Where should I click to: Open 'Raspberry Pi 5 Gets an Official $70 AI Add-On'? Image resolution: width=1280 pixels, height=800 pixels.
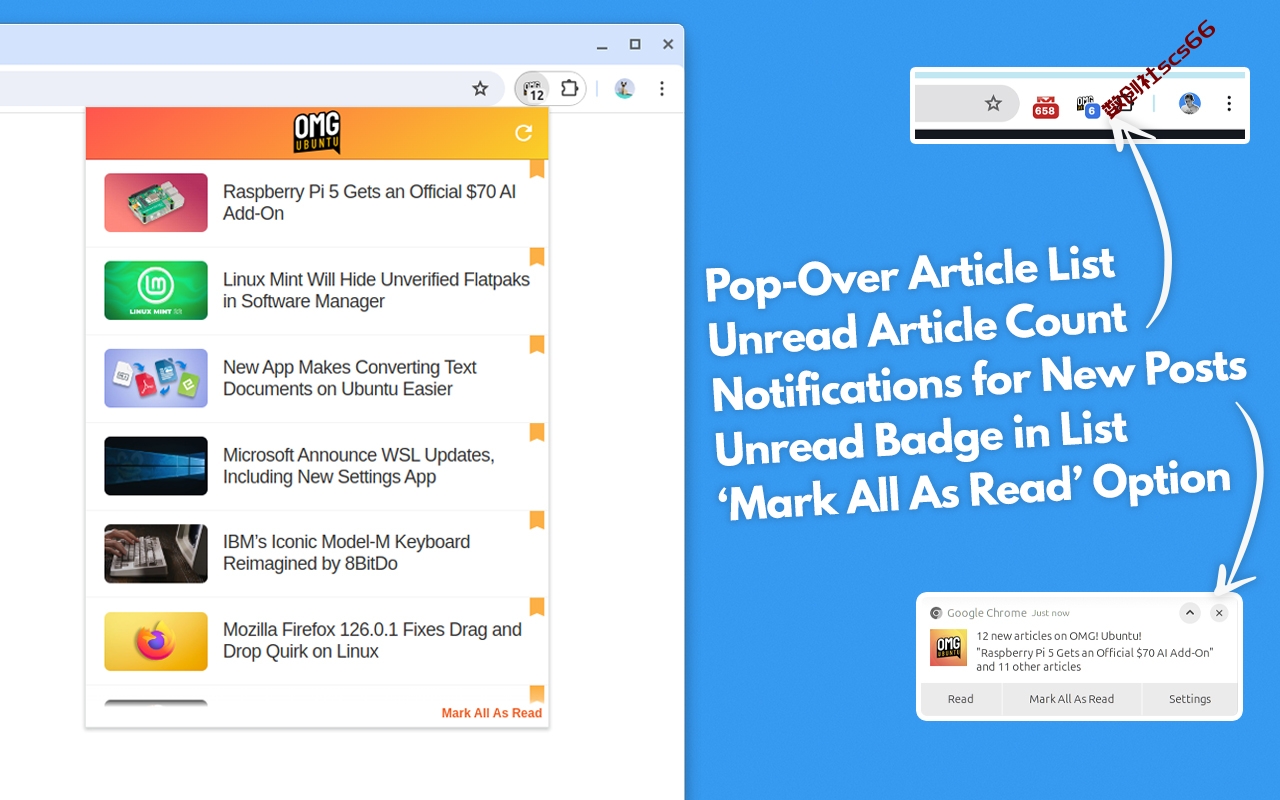pos(369,203)
